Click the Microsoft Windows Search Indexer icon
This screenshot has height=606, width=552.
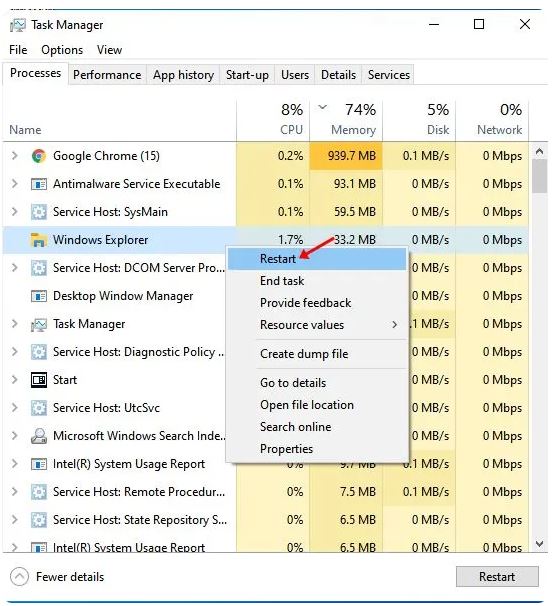click(39, 436)
